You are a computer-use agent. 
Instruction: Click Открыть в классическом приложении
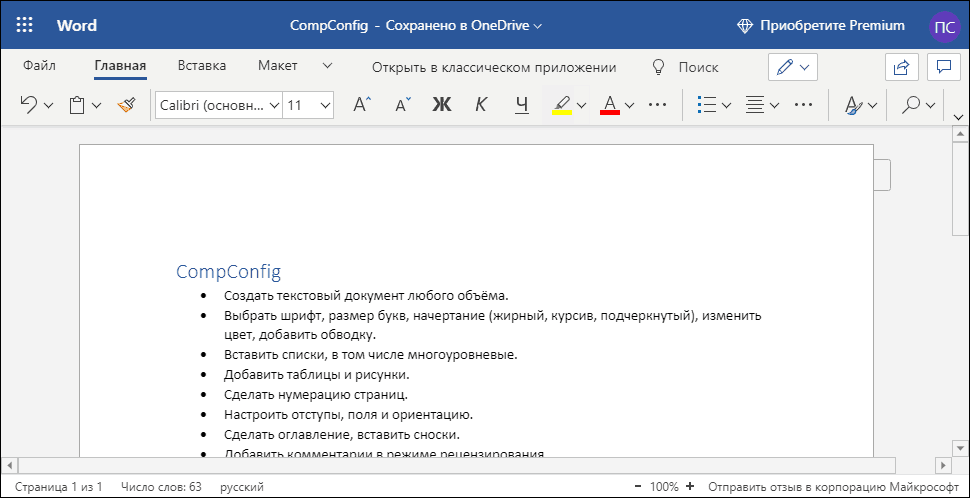click(x=494, y=67)
